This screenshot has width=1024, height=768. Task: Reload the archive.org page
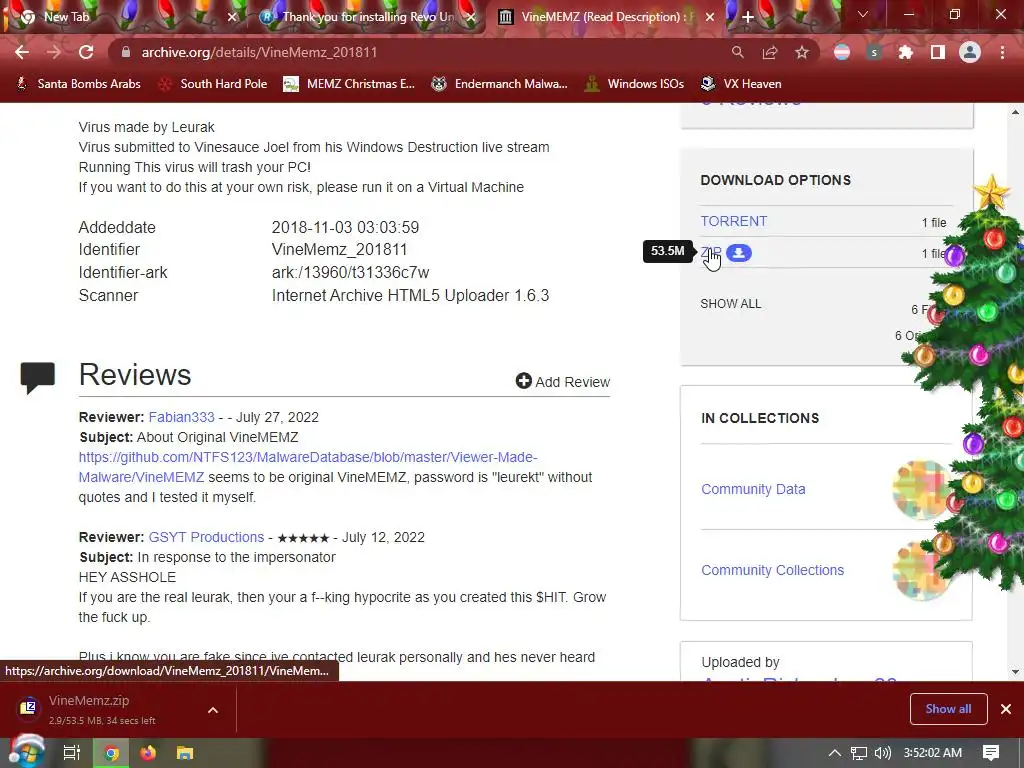(86, 52)
